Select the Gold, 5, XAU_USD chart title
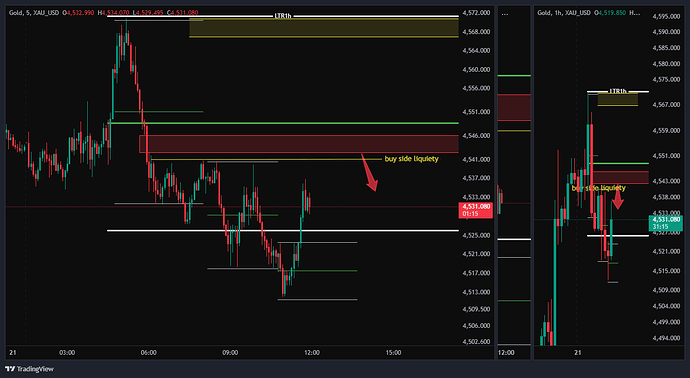690x378 pixels. [34, 13]
